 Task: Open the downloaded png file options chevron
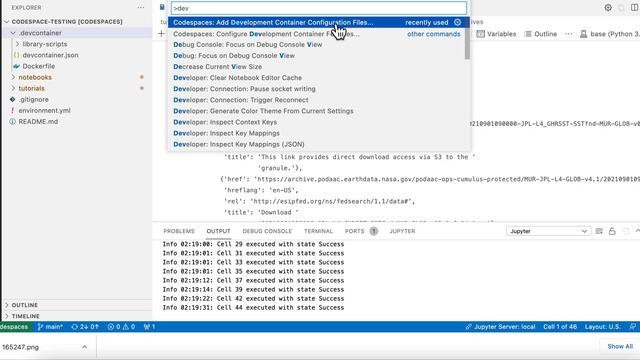click(x=84, y=347)
